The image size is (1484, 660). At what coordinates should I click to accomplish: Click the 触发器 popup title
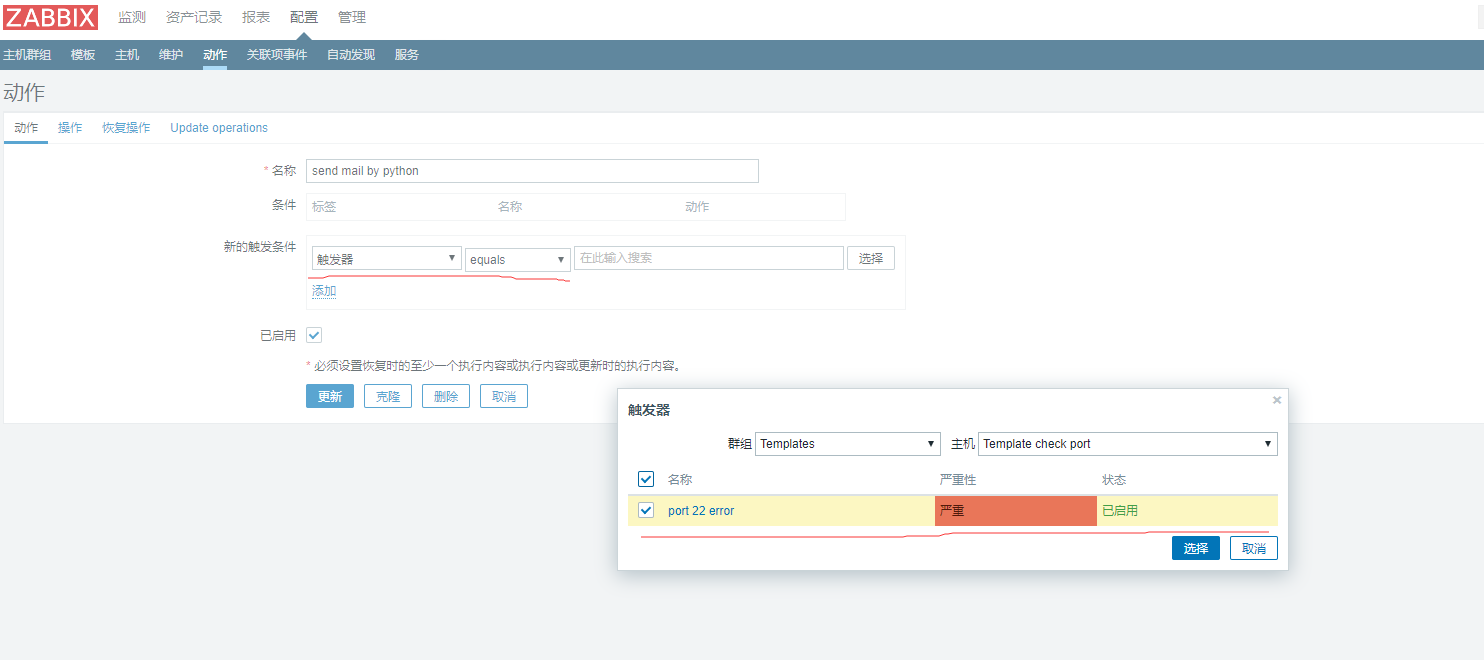(649, 410)
